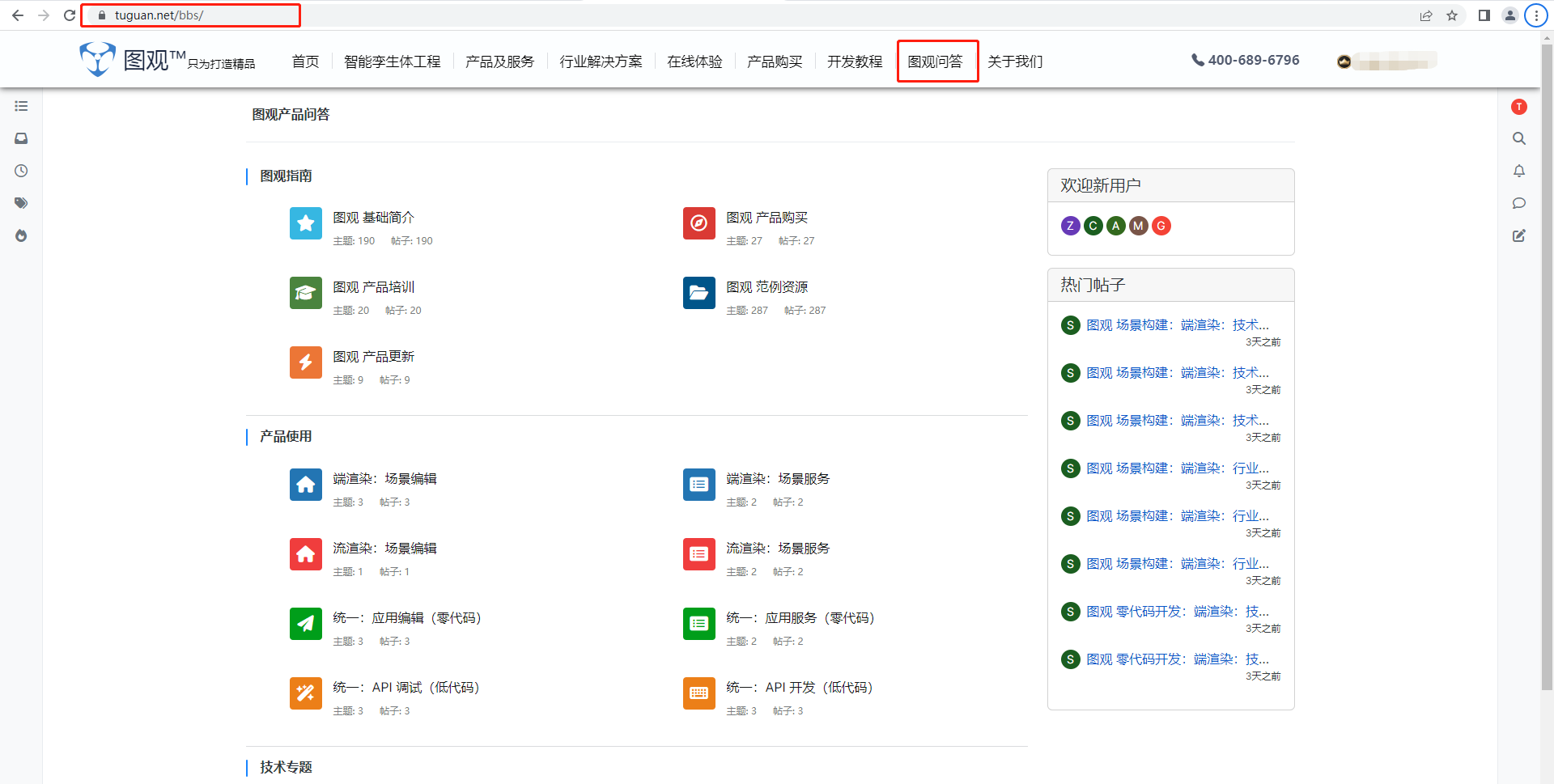Open 关于我们 menu item
The height and width of the screenshot is (784, 1554).
click(1015, 61)
